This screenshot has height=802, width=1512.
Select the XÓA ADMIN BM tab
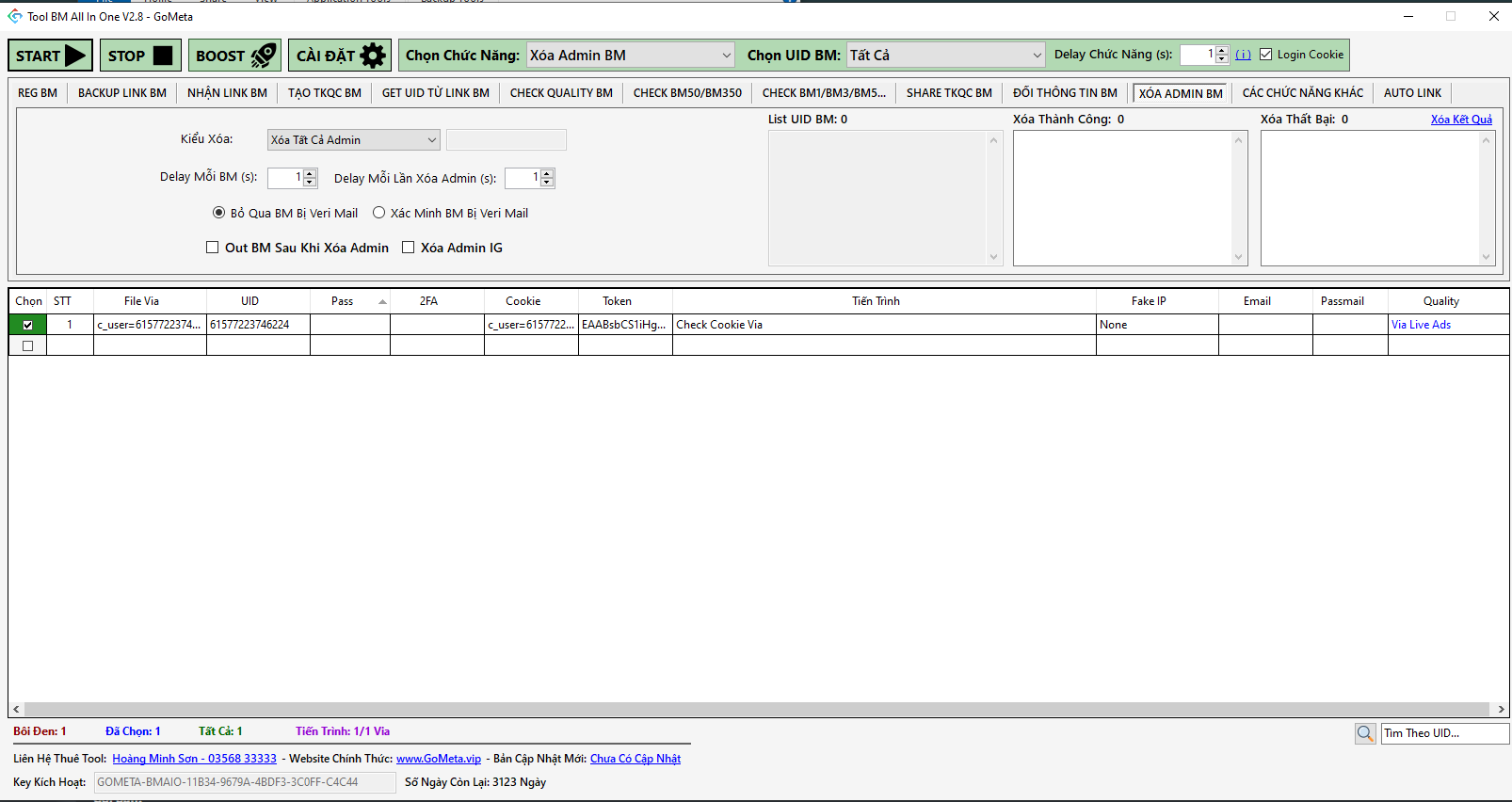click(x=1181, y=93)
